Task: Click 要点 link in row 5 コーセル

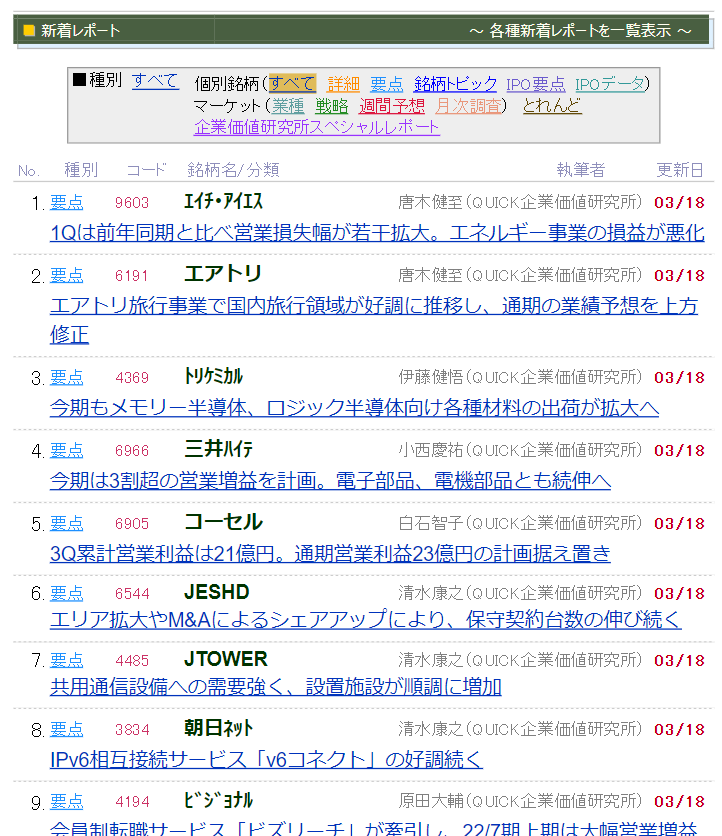Action: (67, 524)
